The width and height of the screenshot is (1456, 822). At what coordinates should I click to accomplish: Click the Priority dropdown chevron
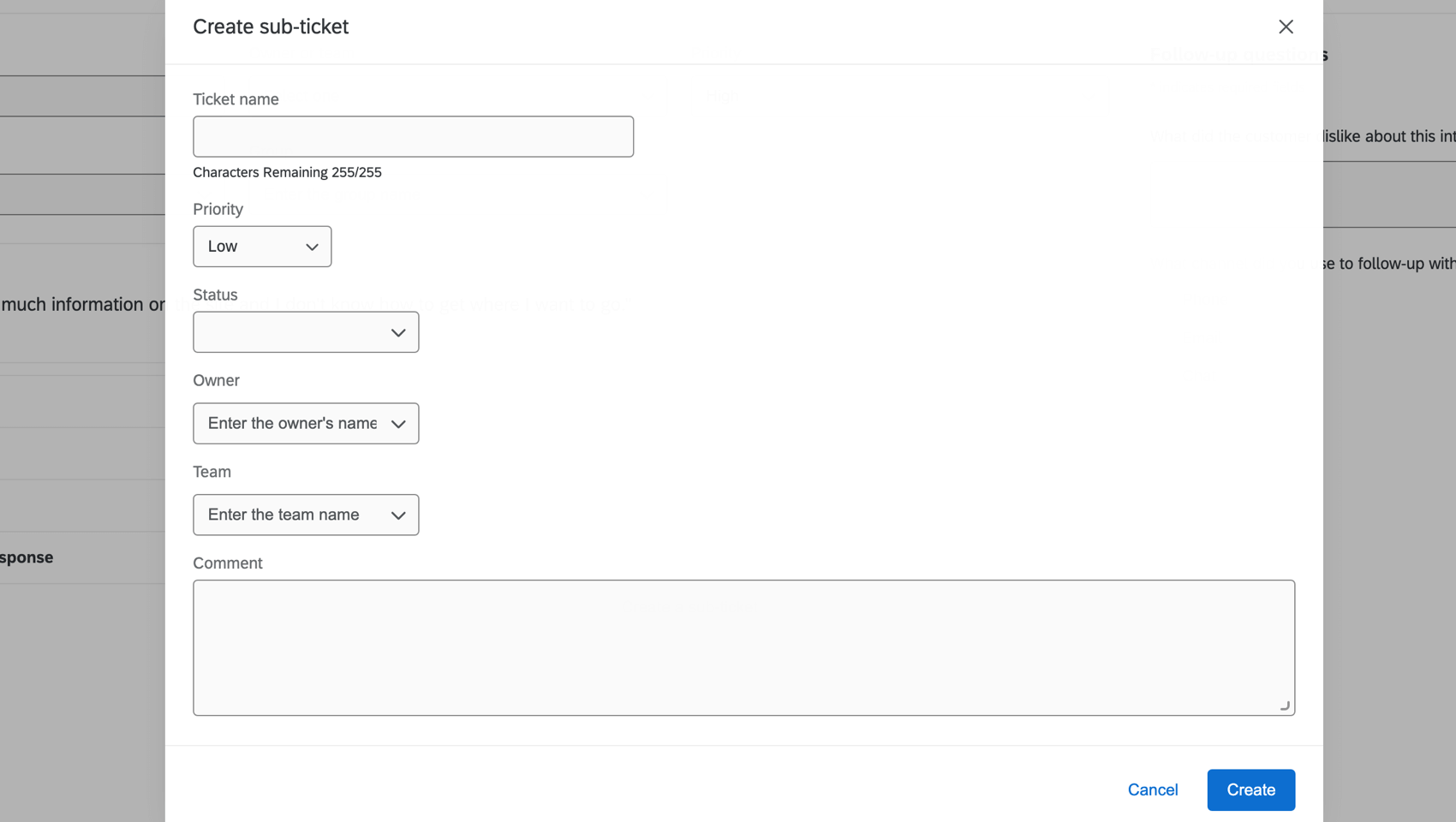[312, 246]
